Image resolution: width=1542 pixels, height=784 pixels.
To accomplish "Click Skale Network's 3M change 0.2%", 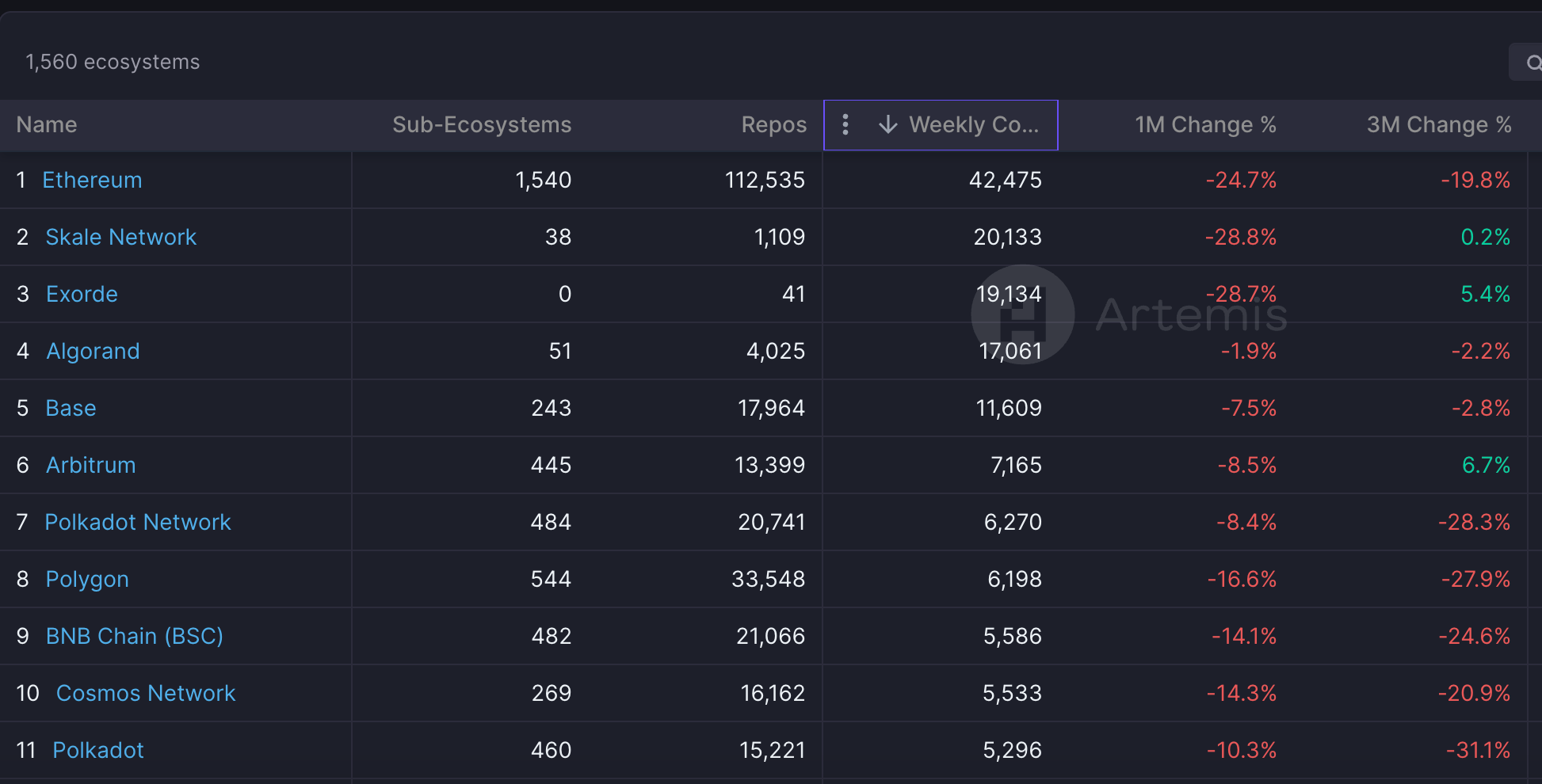I will [x=1486, y=237].
